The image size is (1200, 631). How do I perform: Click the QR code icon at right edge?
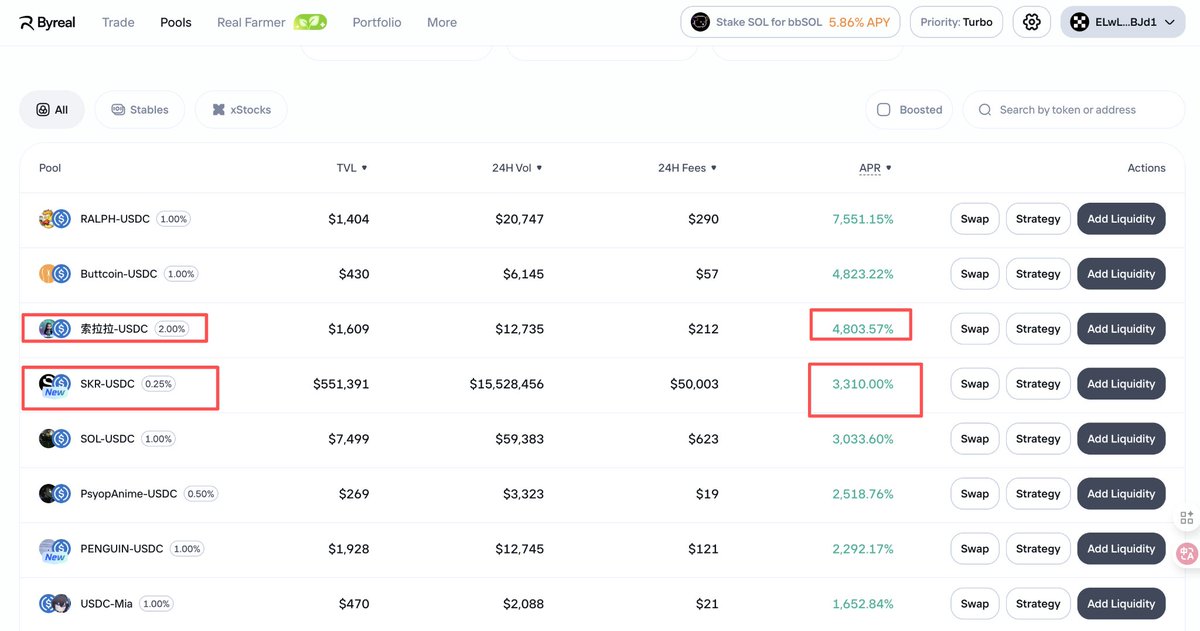(x=1187, y=517)
